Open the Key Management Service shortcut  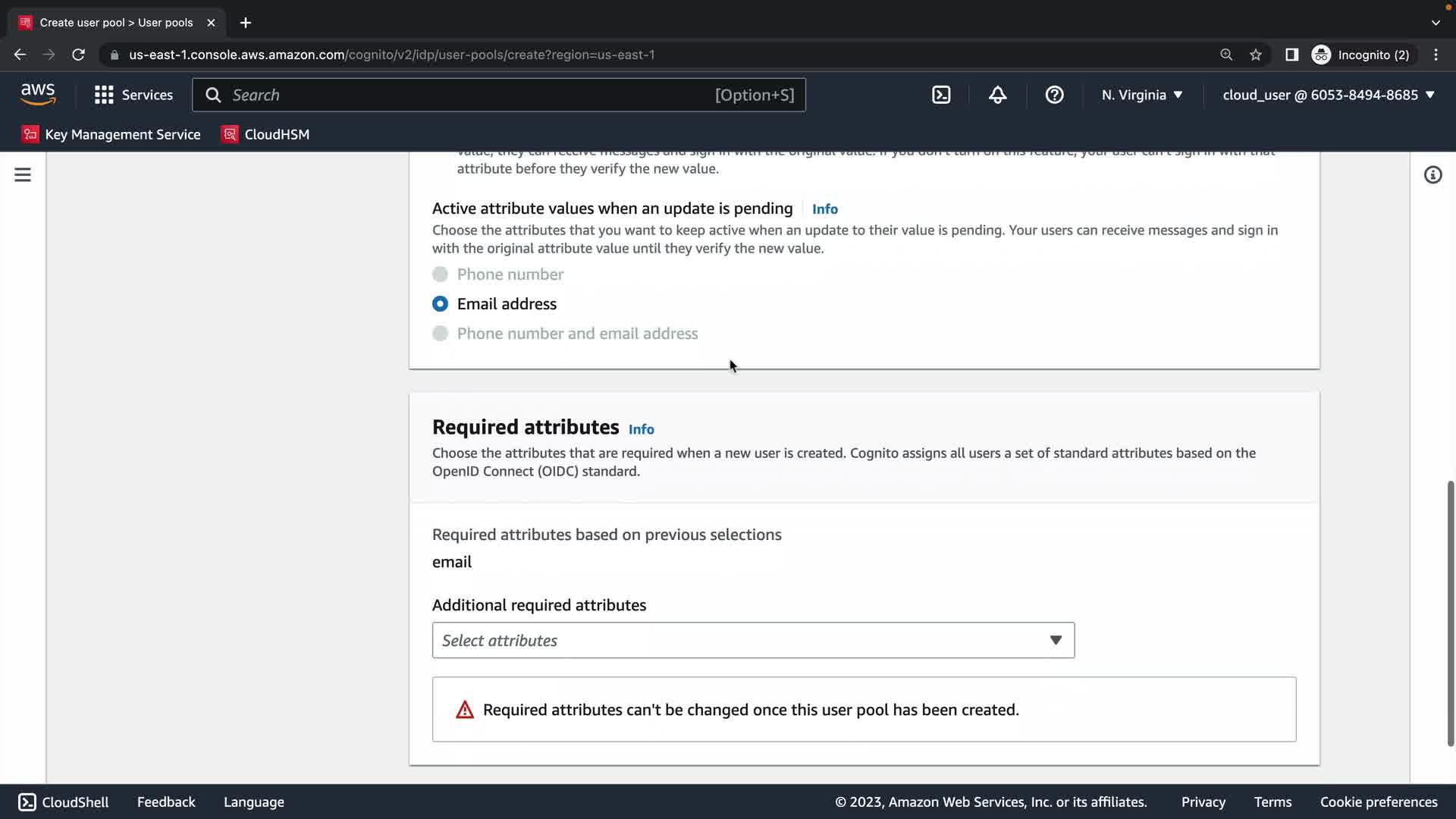(x=111, y=134)
